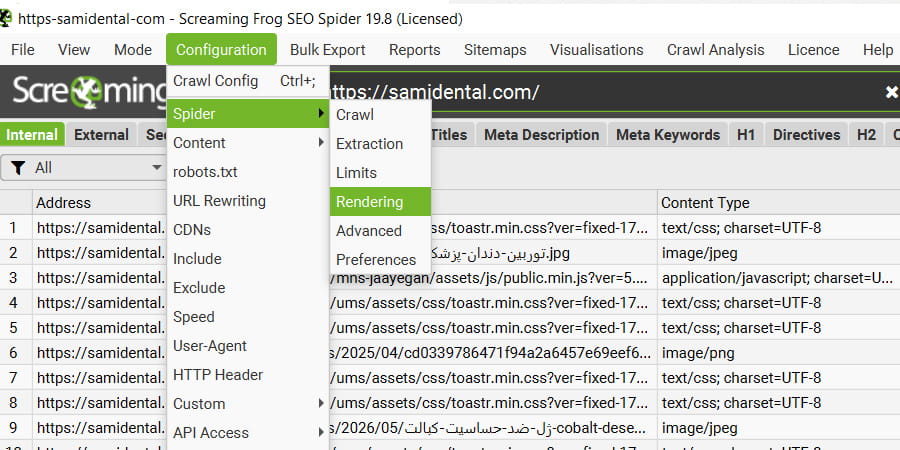Viewport: 900px width, 450px height.
Task: Open CDNs configuration
Action: pyautogui.click(x=247, y=230)
